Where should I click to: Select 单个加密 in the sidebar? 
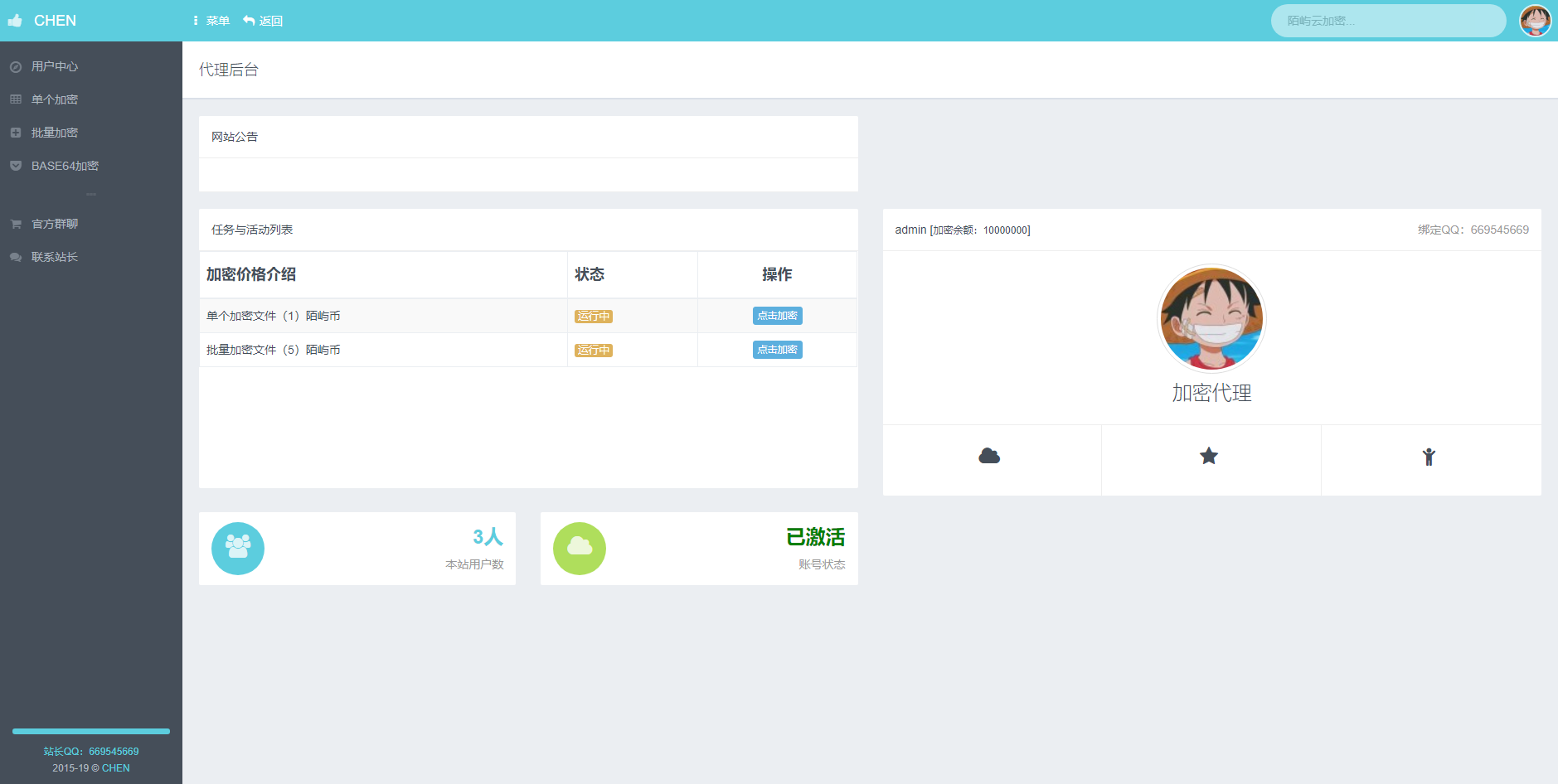[x=54, y=99]
